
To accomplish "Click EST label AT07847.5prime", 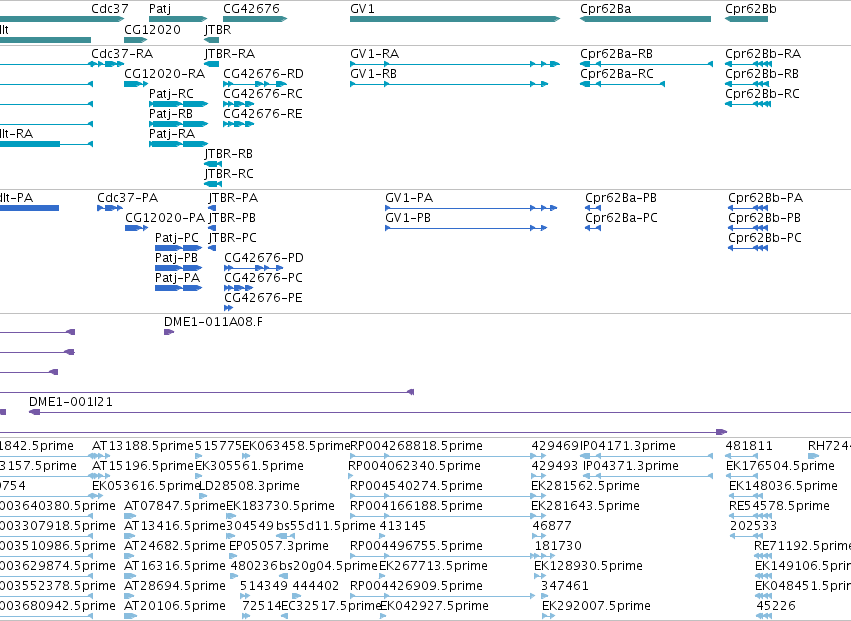I will pyautogui.click(x=175, y=506).
